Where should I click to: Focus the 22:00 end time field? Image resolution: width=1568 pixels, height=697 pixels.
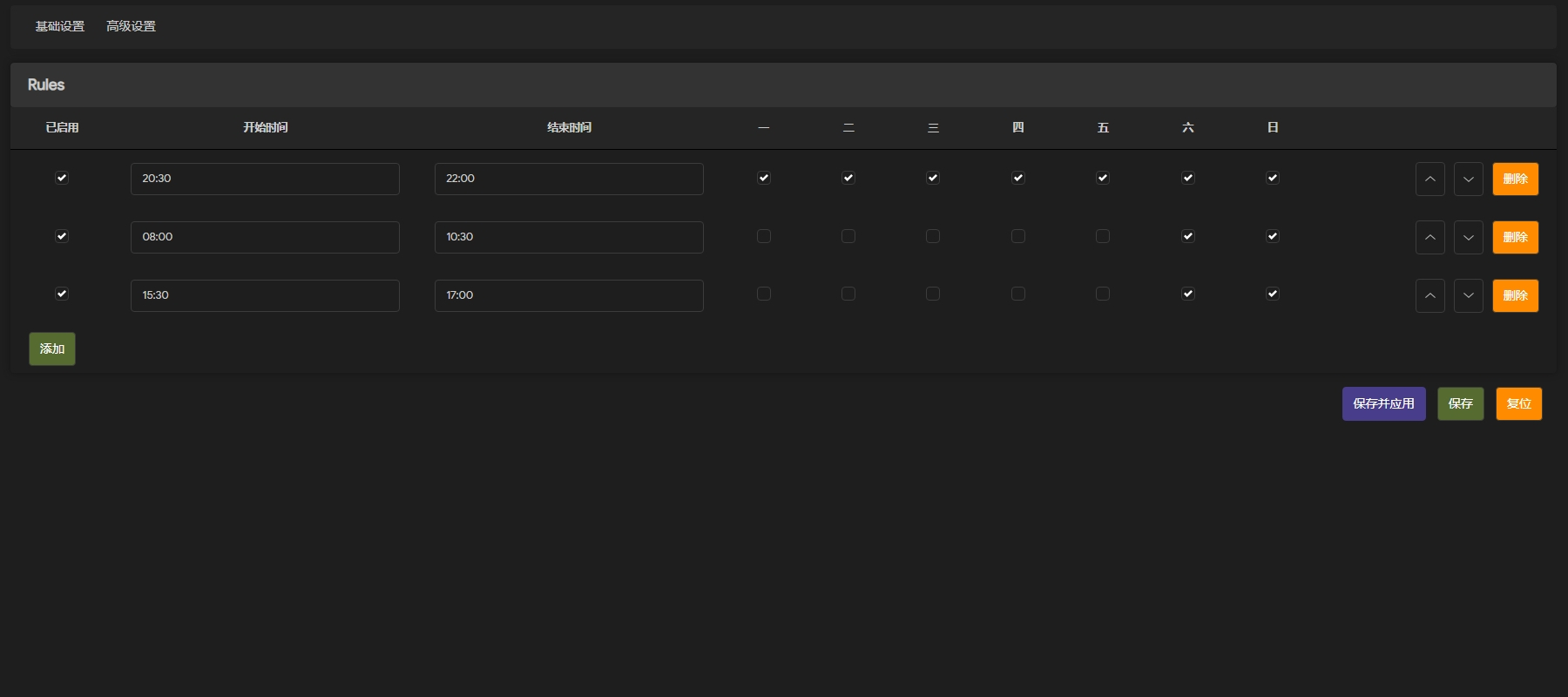point(569,179)
